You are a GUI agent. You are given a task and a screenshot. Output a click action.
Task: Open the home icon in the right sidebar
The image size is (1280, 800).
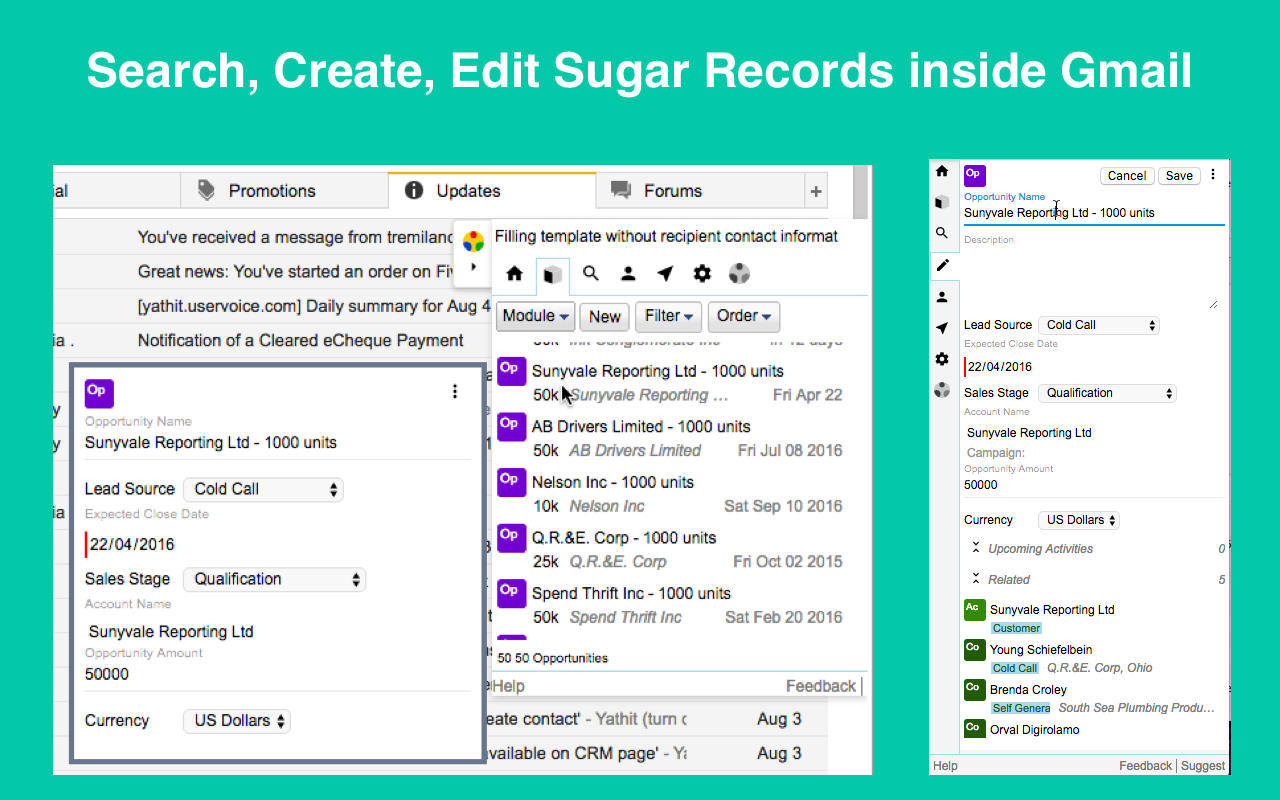click(942, 171)
